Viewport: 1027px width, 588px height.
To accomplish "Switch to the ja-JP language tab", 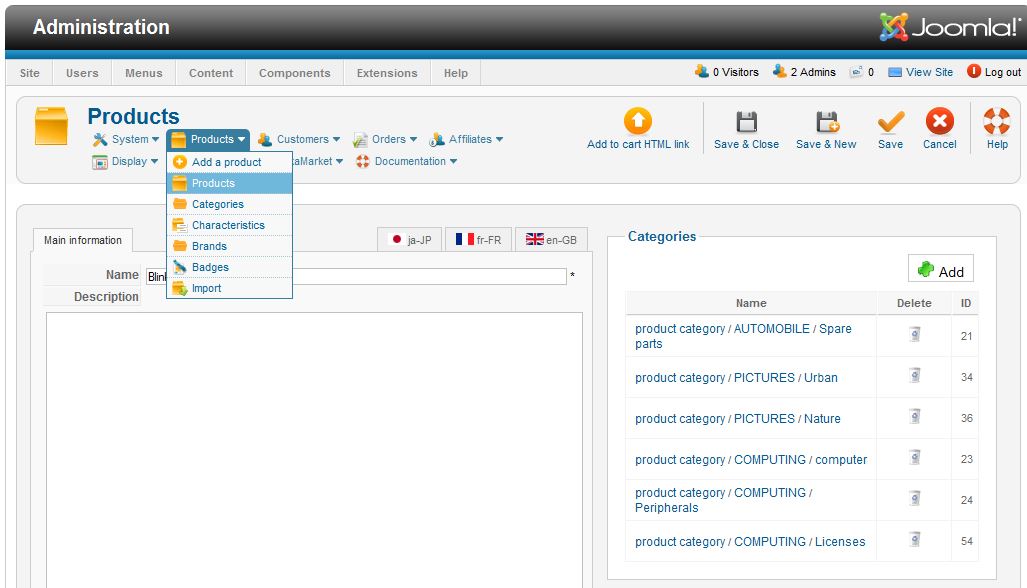I will pos(410,240).
